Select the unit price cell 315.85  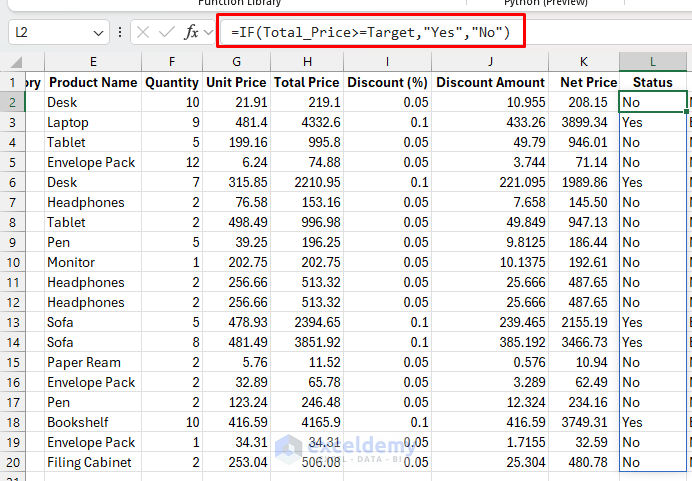[x=237, y=182]
